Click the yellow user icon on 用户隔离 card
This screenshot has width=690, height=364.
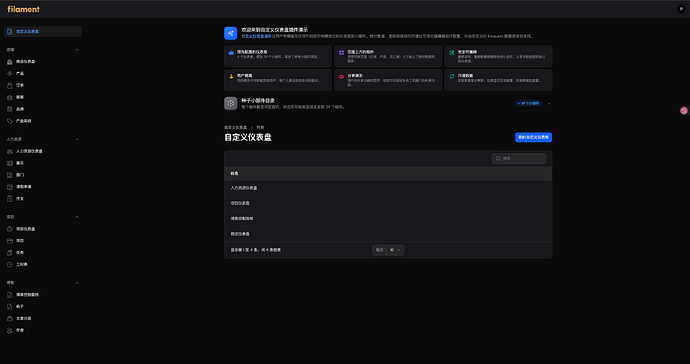tap(231, 76)
